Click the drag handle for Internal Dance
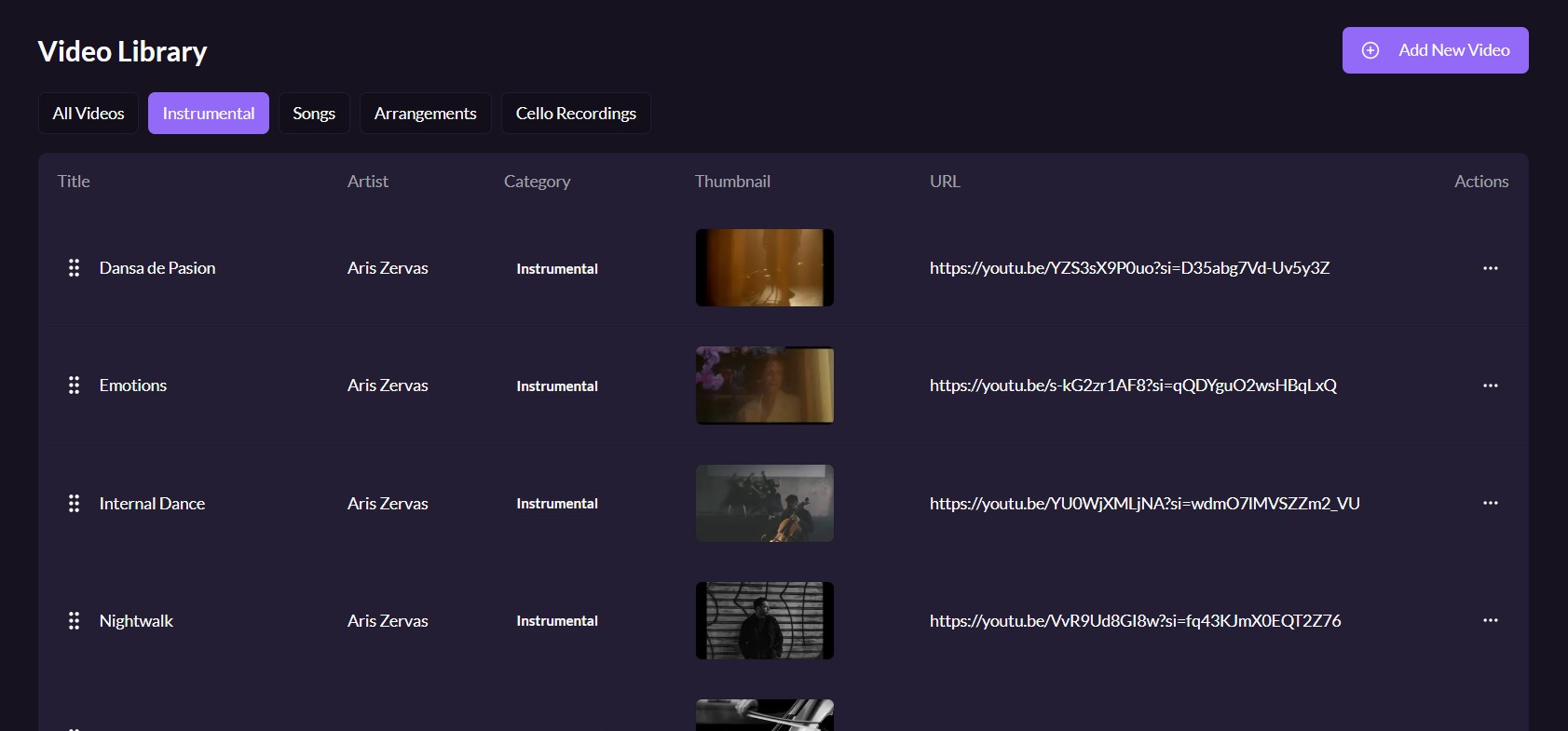This screenshot has width=1568, height=731. [x=74, y=504]
